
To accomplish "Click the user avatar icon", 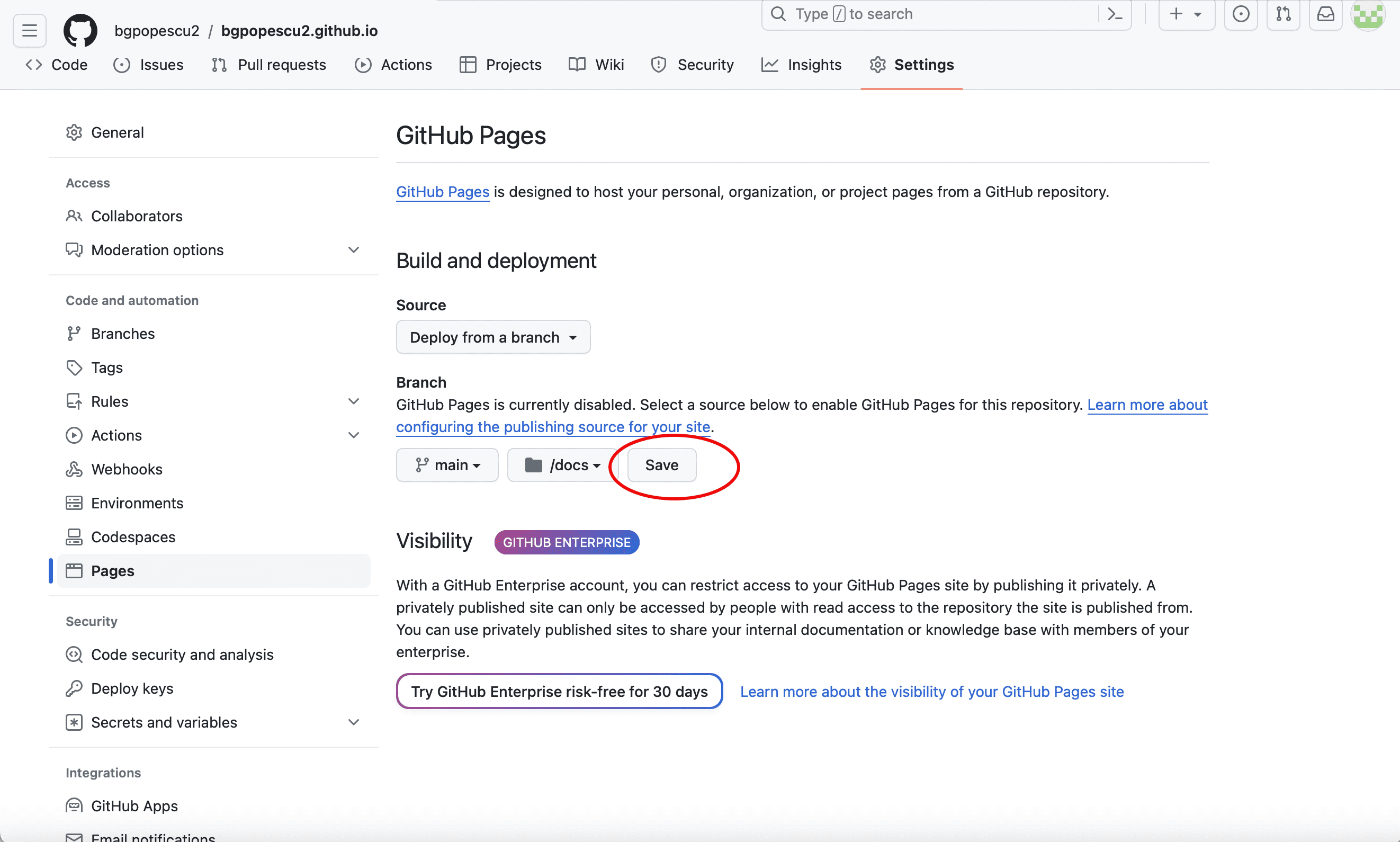I will pyautogui.click(x=1368, y=15).
